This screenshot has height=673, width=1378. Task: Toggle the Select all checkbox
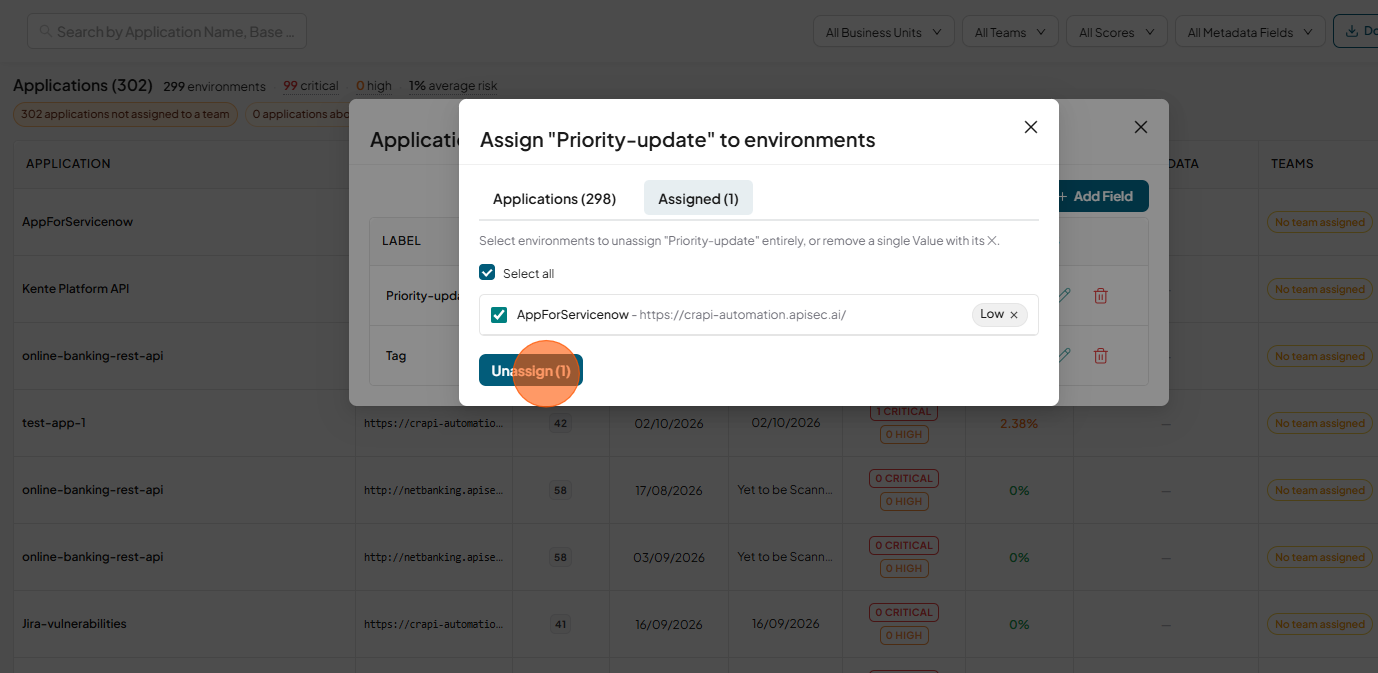point(487,272)
